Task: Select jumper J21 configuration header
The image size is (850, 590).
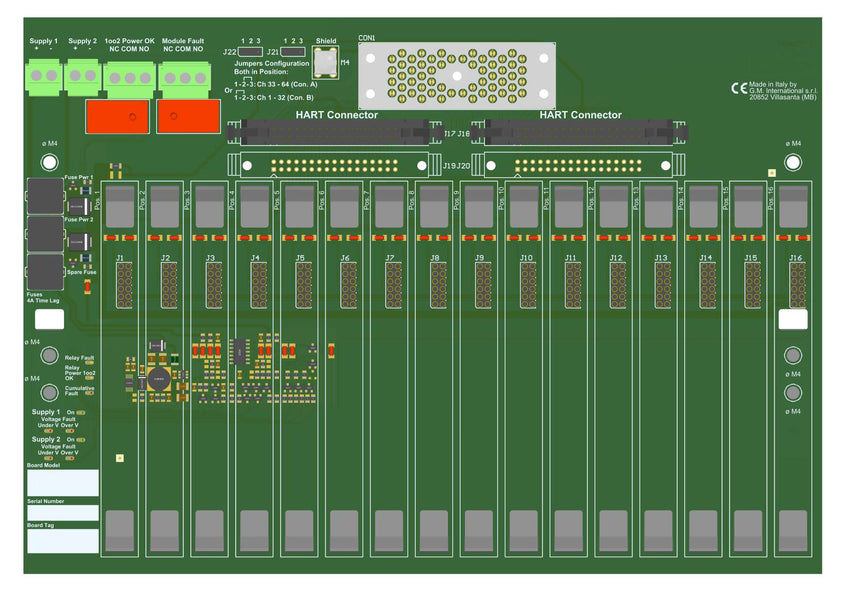Action: pos(292,52)
